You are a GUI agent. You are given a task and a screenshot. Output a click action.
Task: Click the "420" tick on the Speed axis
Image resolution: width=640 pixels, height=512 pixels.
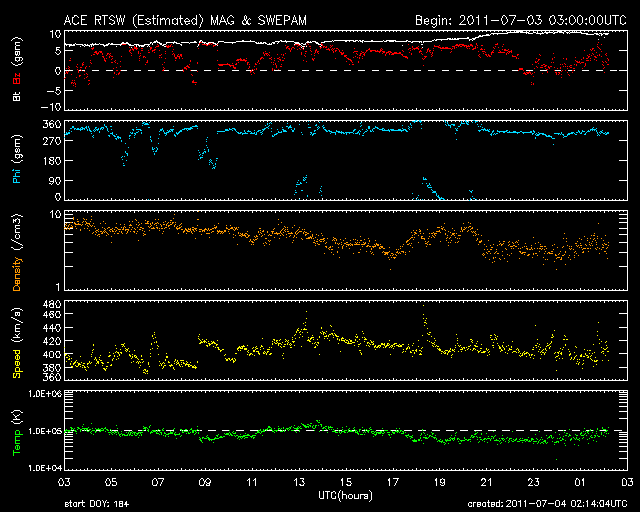(x=52, y=341)
